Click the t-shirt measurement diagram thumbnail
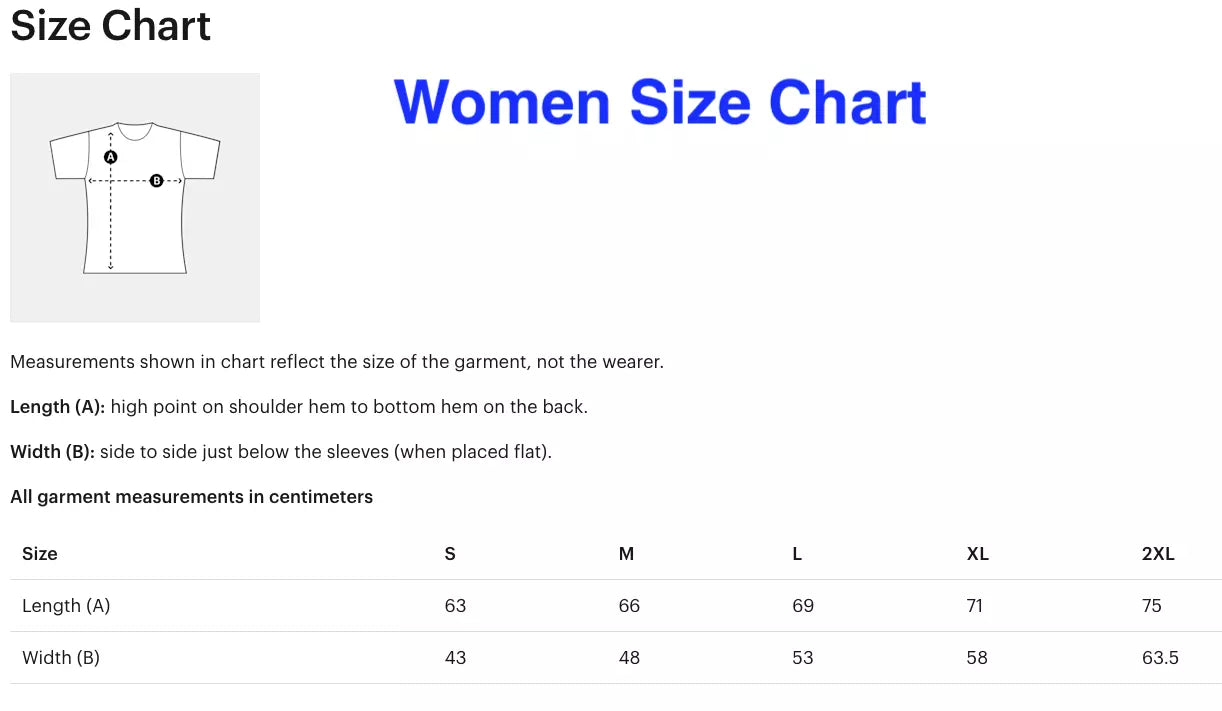The height and width of the screenshot is (711, 1222). 135,197
